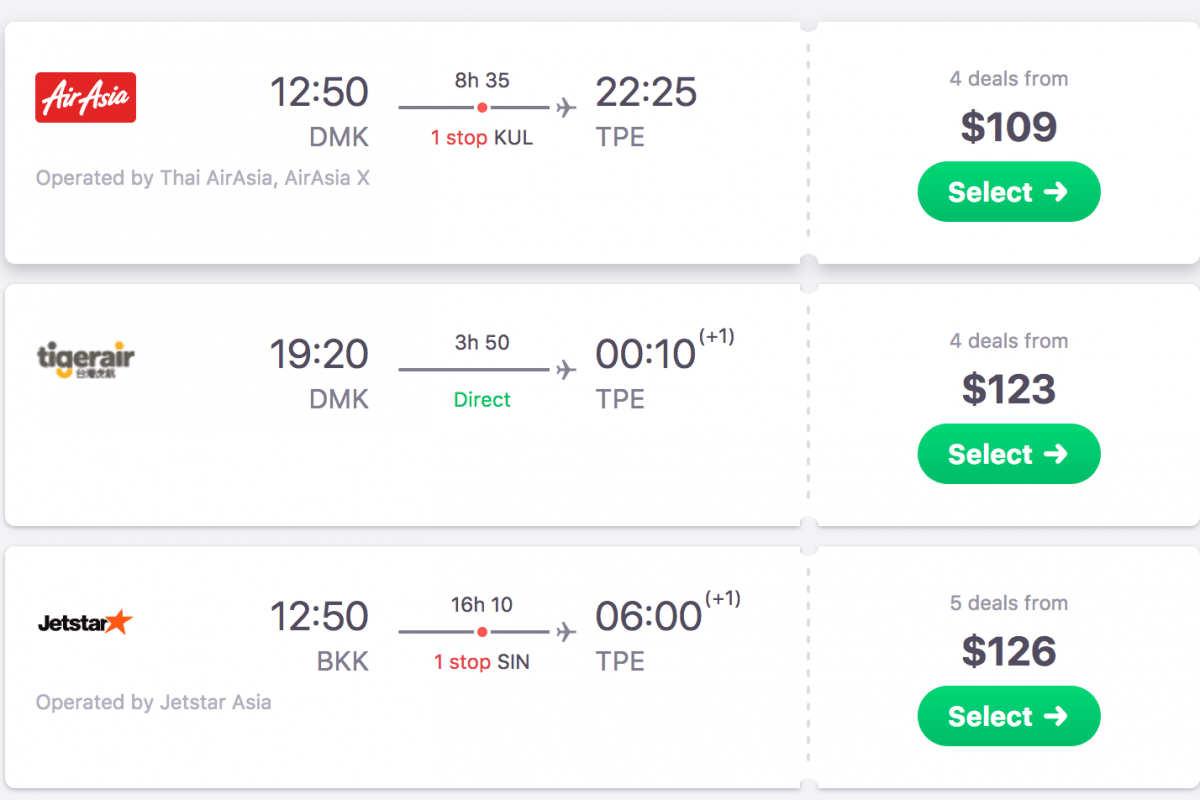
Task: Click the '1 stop SIN' label
Action: [482, 662]
